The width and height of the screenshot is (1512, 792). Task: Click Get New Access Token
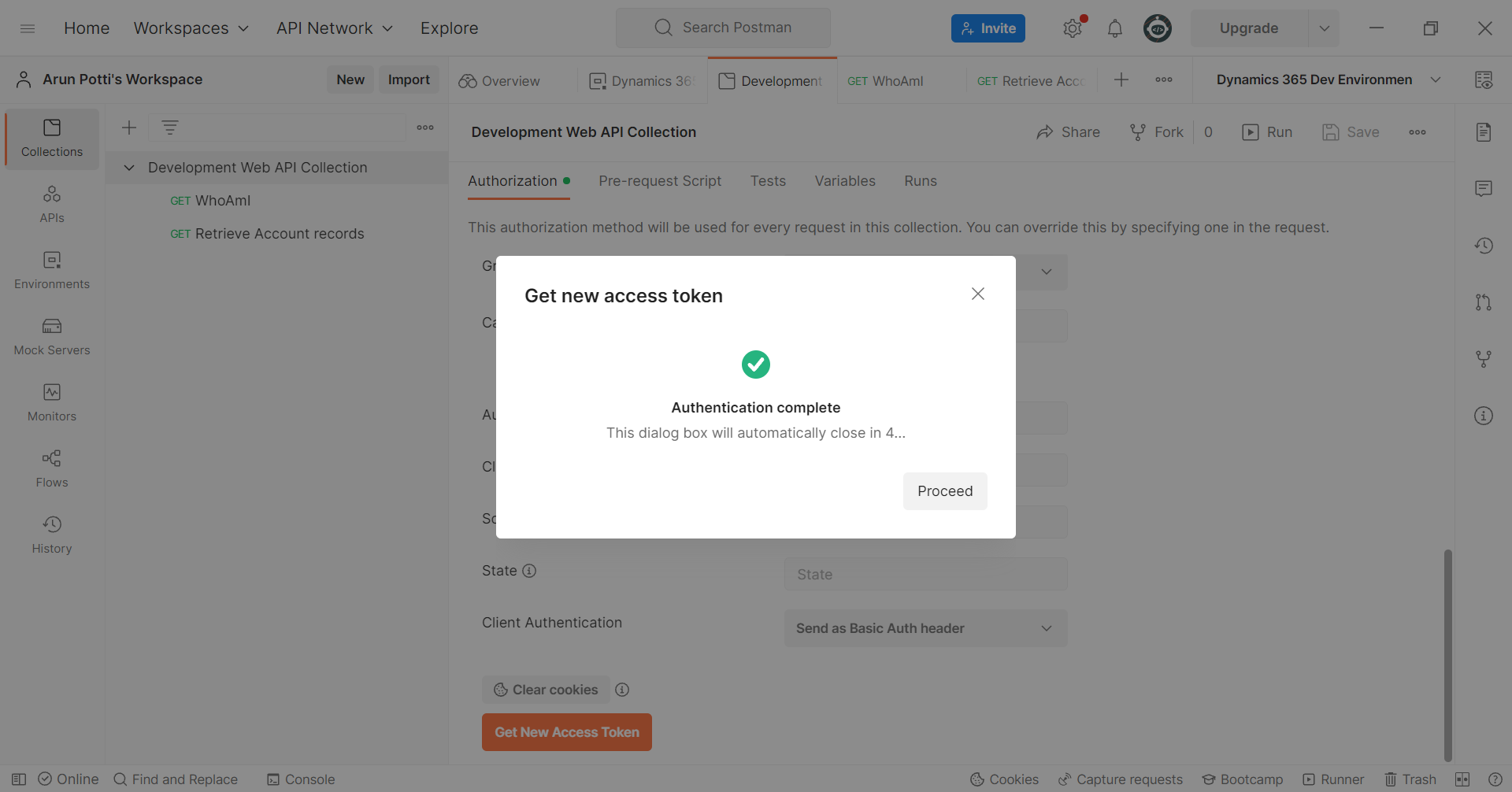566,731
